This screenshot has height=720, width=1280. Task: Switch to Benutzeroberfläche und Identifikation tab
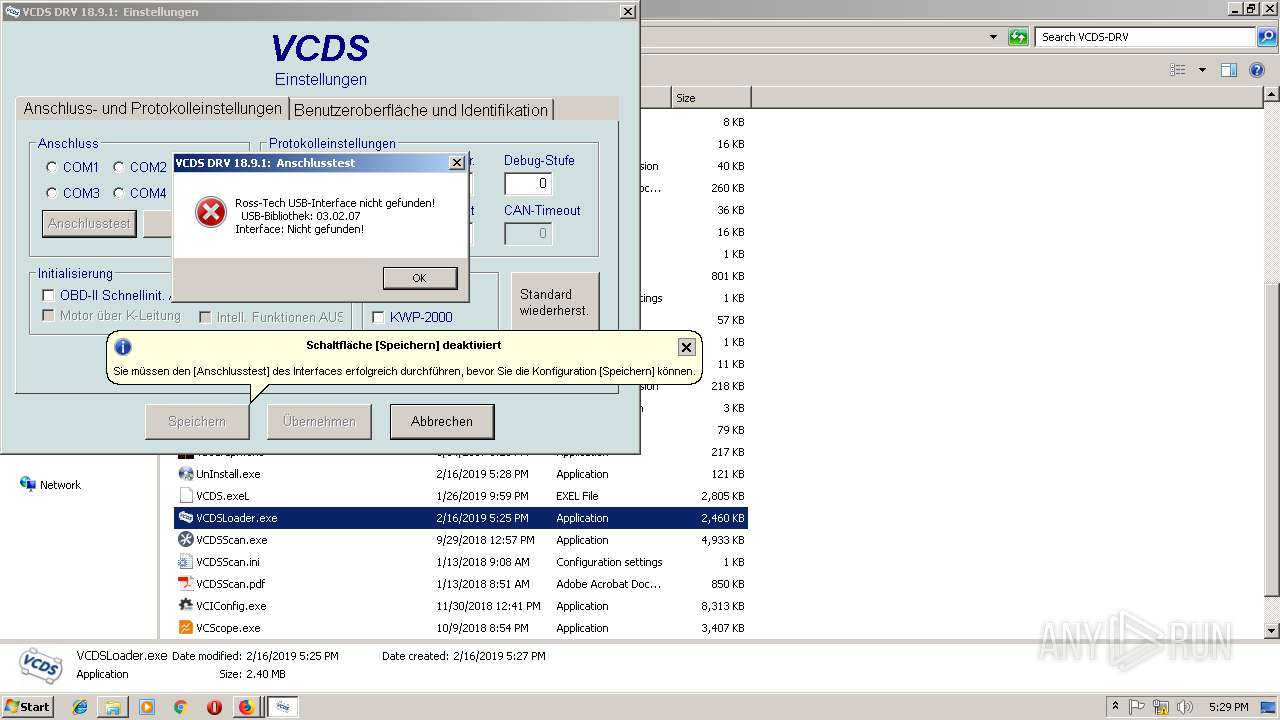coord(421,110)
